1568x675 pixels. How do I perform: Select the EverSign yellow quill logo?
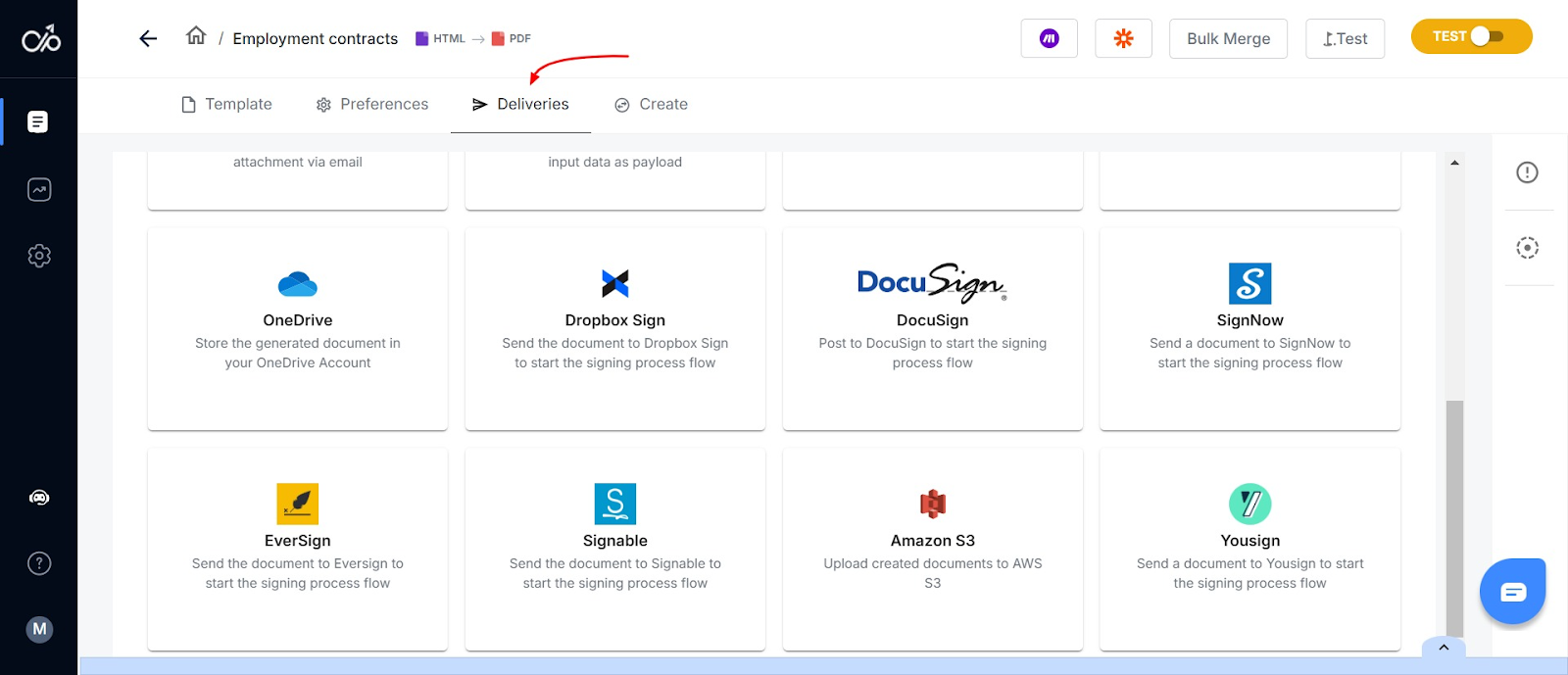[298, 505]
